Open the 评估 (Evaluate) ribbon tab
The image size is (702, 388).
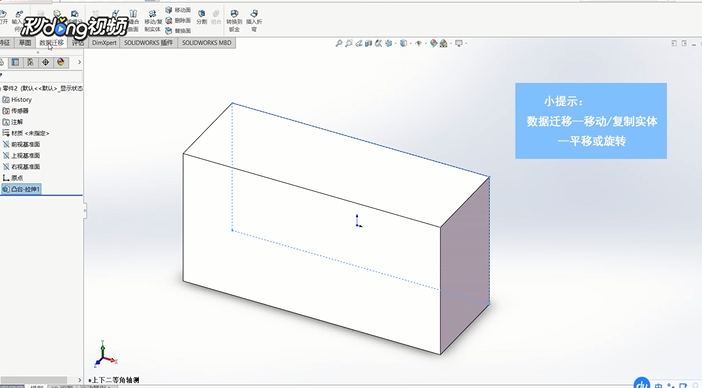78,43
